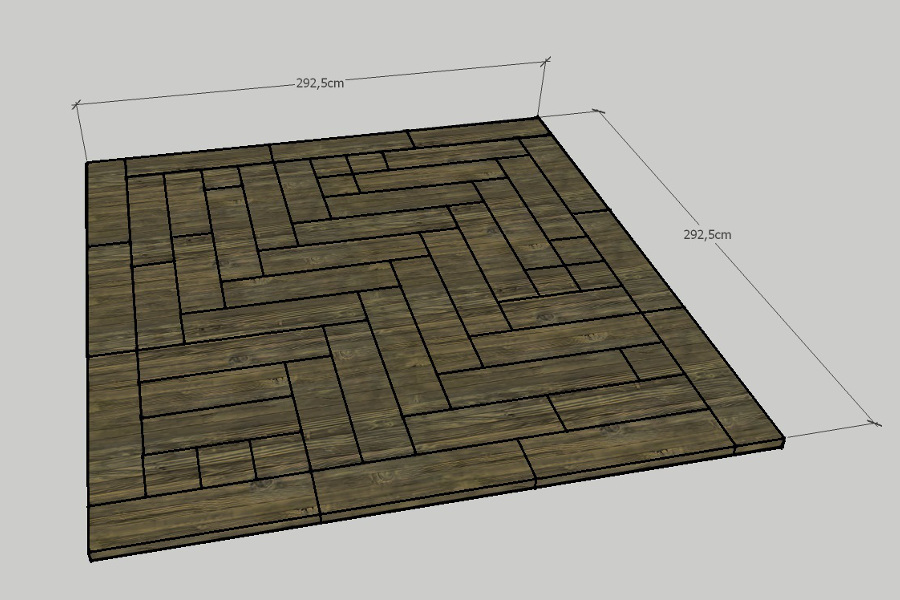Click upper arrow end of right dimension line
Screen dimensions: 900x600
599,112
